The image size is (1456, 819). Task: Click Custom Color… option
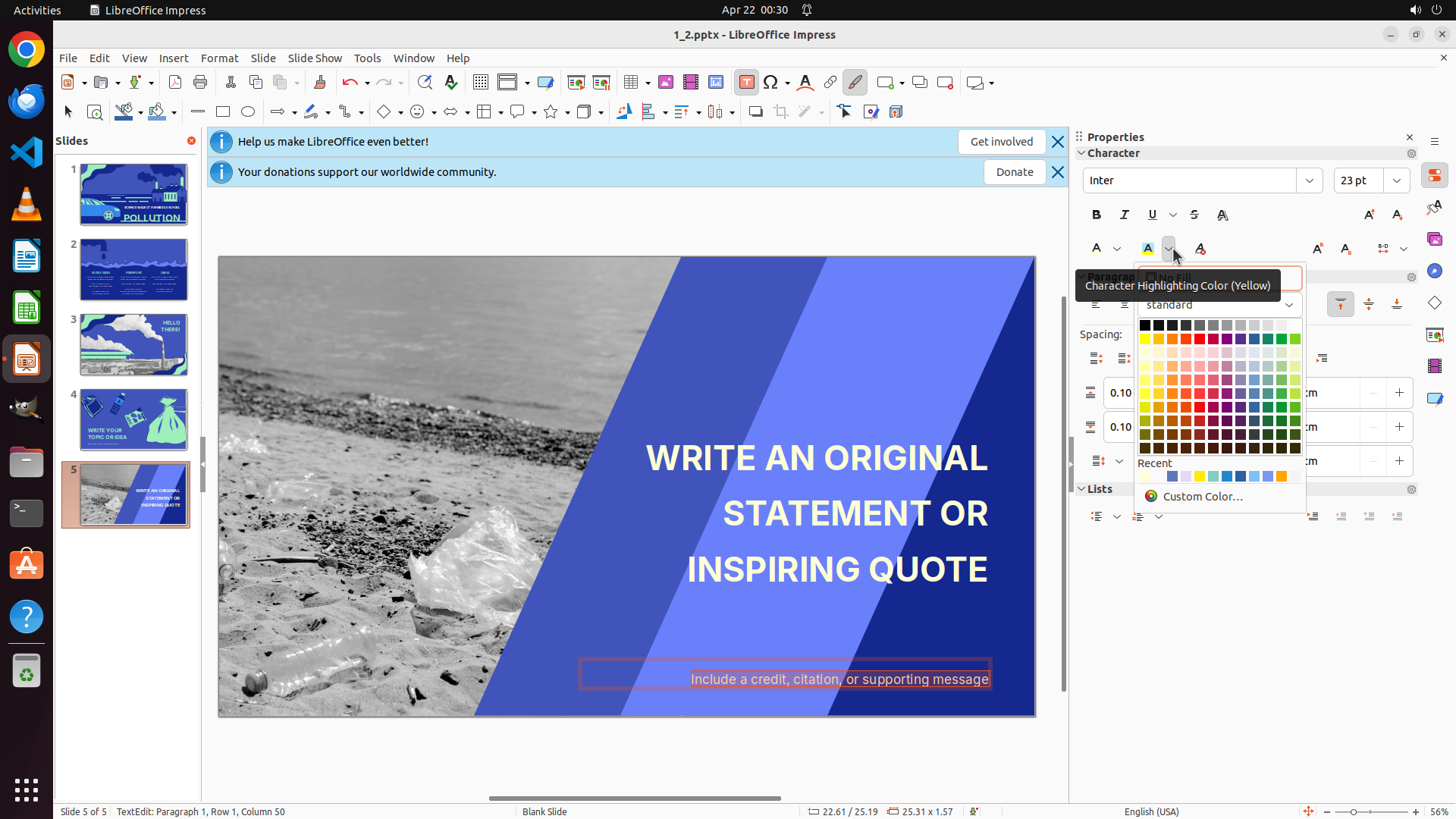tap(1202, 497)
